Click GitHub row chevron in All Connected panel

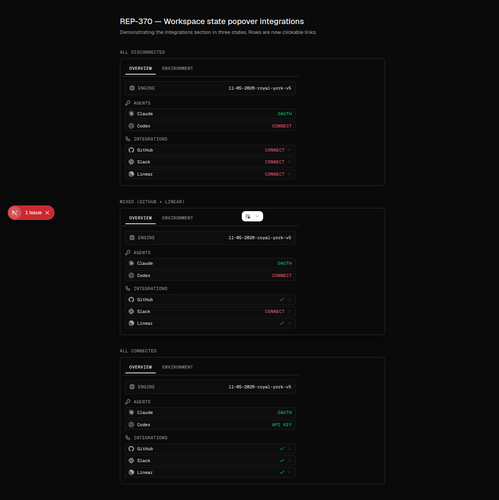(x=289, y=449)
